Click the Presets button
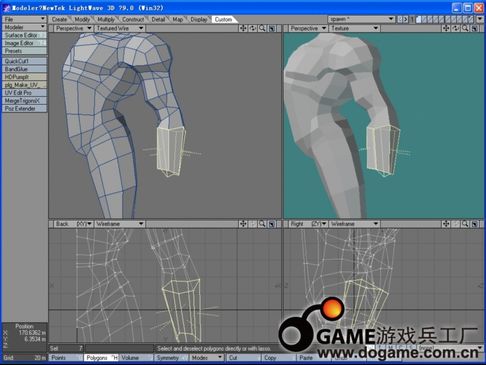This screenshot has height=365, width=486. [24, 51]
